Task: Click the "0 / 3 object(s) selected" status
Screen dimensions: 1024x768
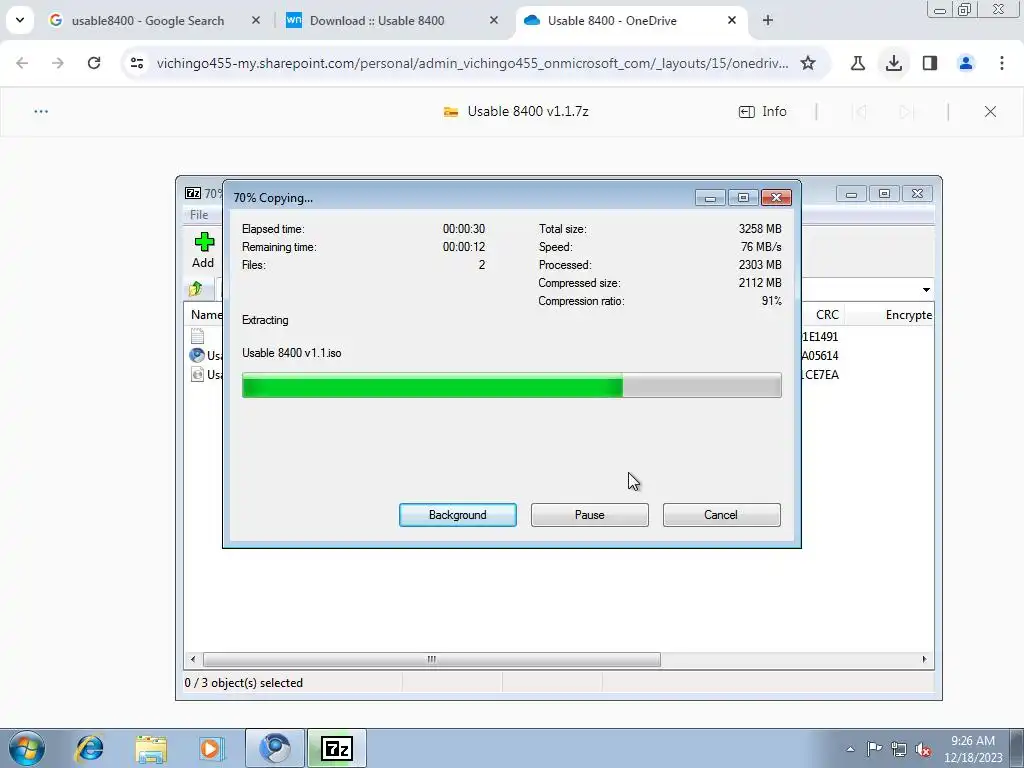Action: pos(244,683)
